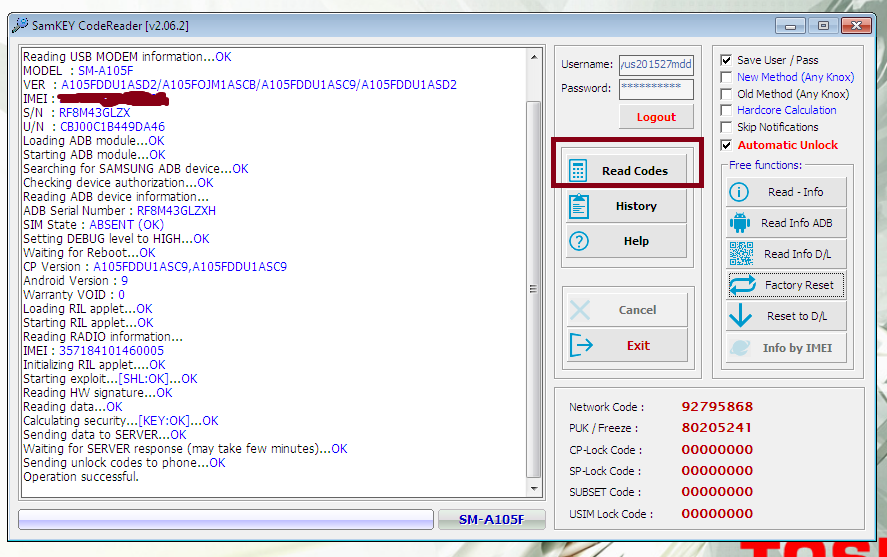Click the Read Info D/L button label

pos(798,254)
